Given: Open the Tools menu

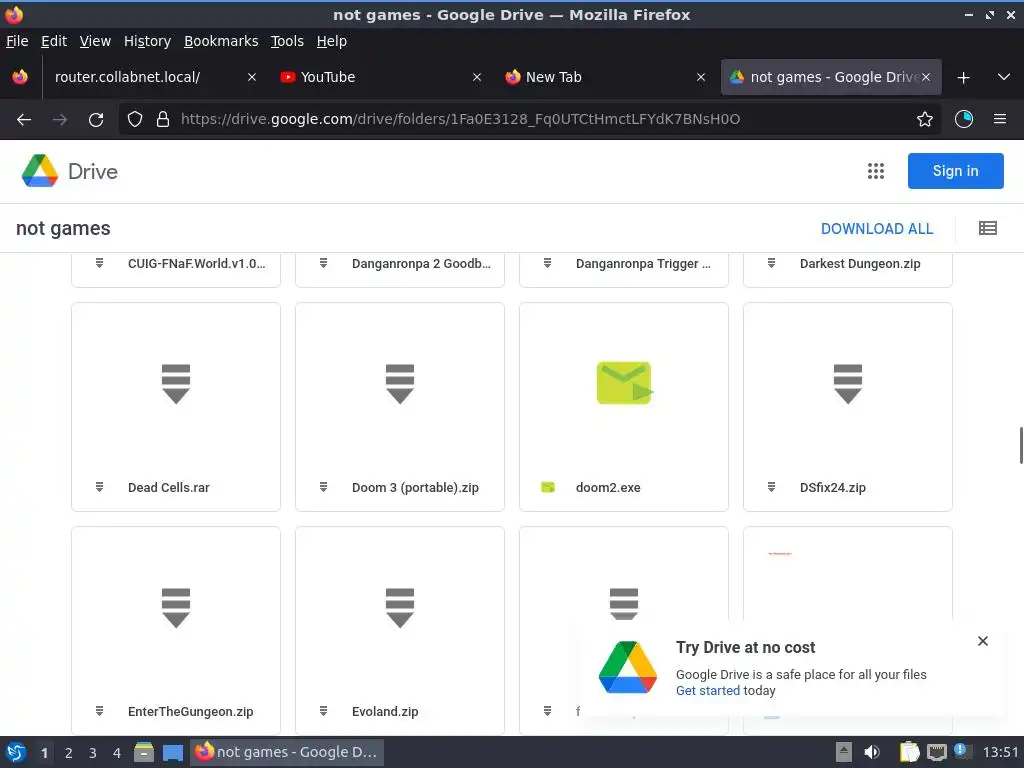Looking at the screenshot, I should (287, 41).
